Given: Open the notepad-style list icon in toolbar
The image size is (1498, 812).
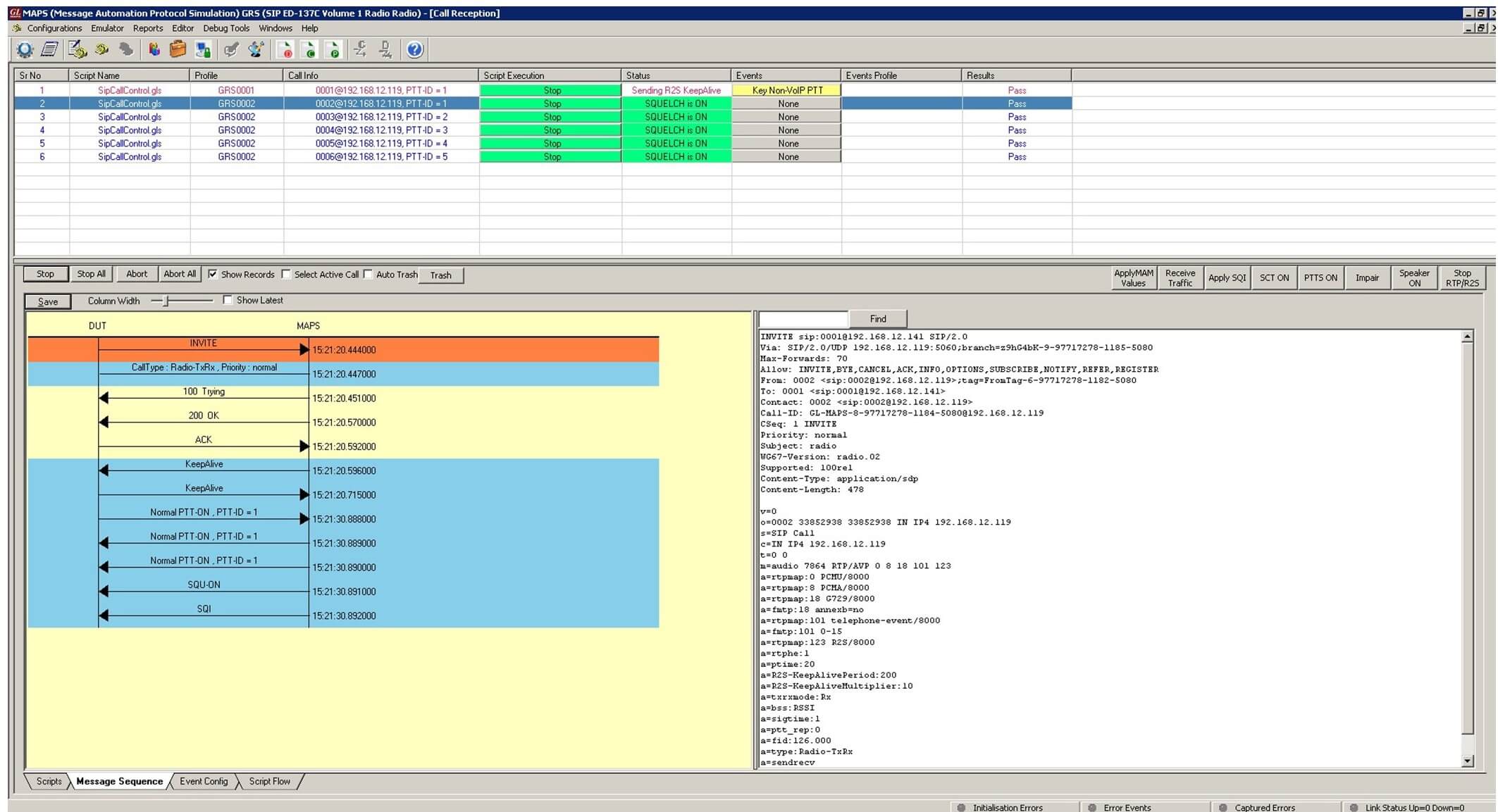Looking at the screenshot, I should point(49,49).
